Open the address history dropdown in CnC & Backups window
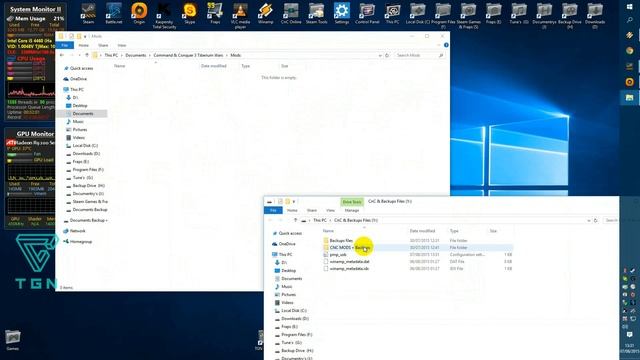 (x=589, y=220)
